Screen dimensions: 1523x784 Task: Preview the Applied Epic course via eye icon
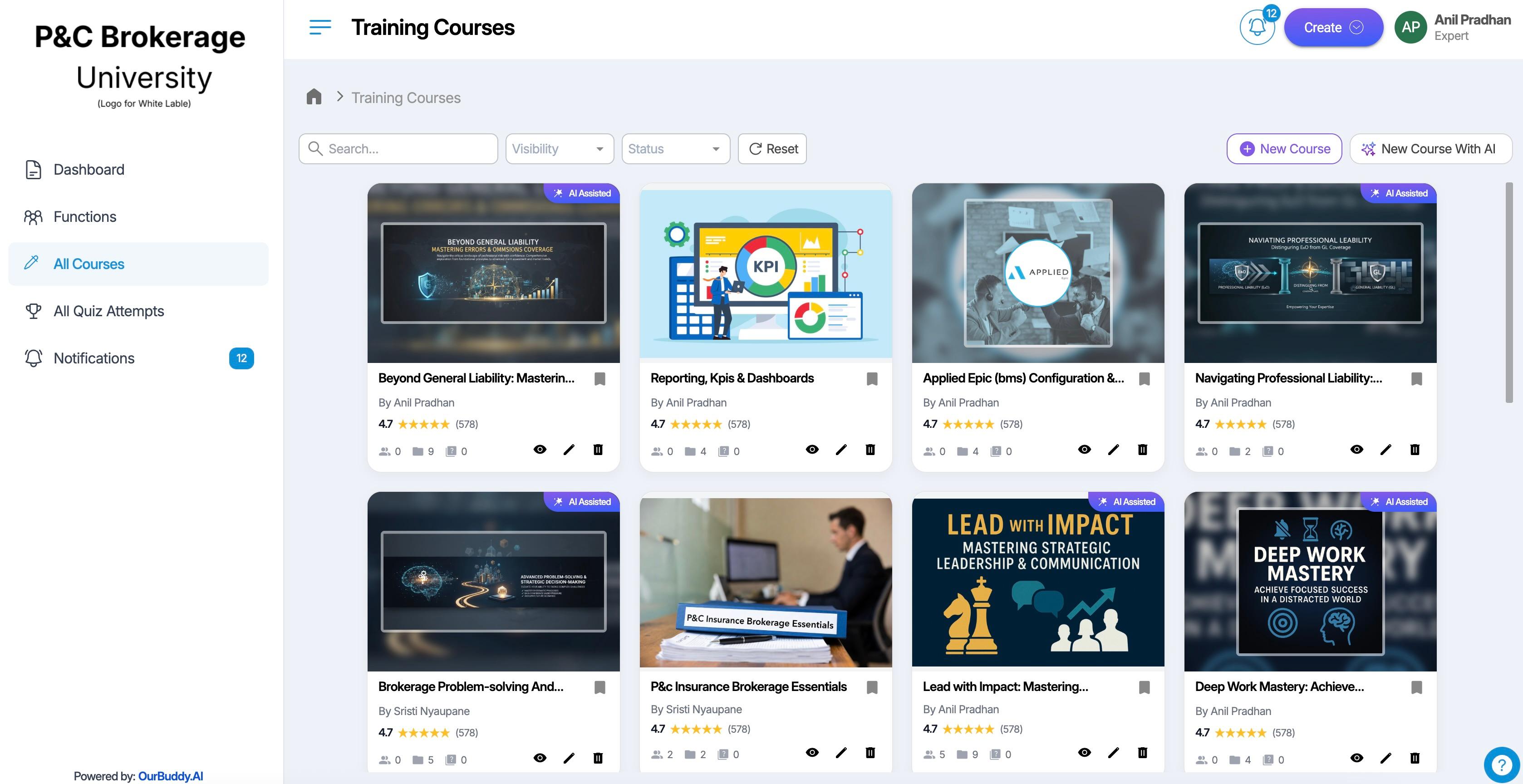1084,449
